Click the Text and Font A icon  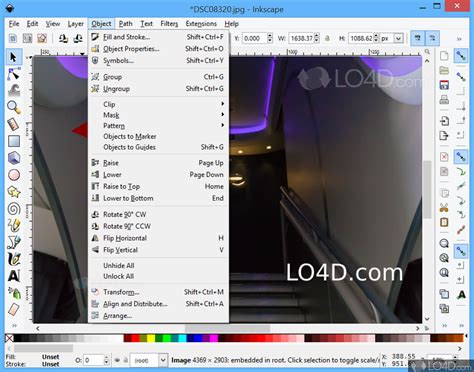(461, 295)
